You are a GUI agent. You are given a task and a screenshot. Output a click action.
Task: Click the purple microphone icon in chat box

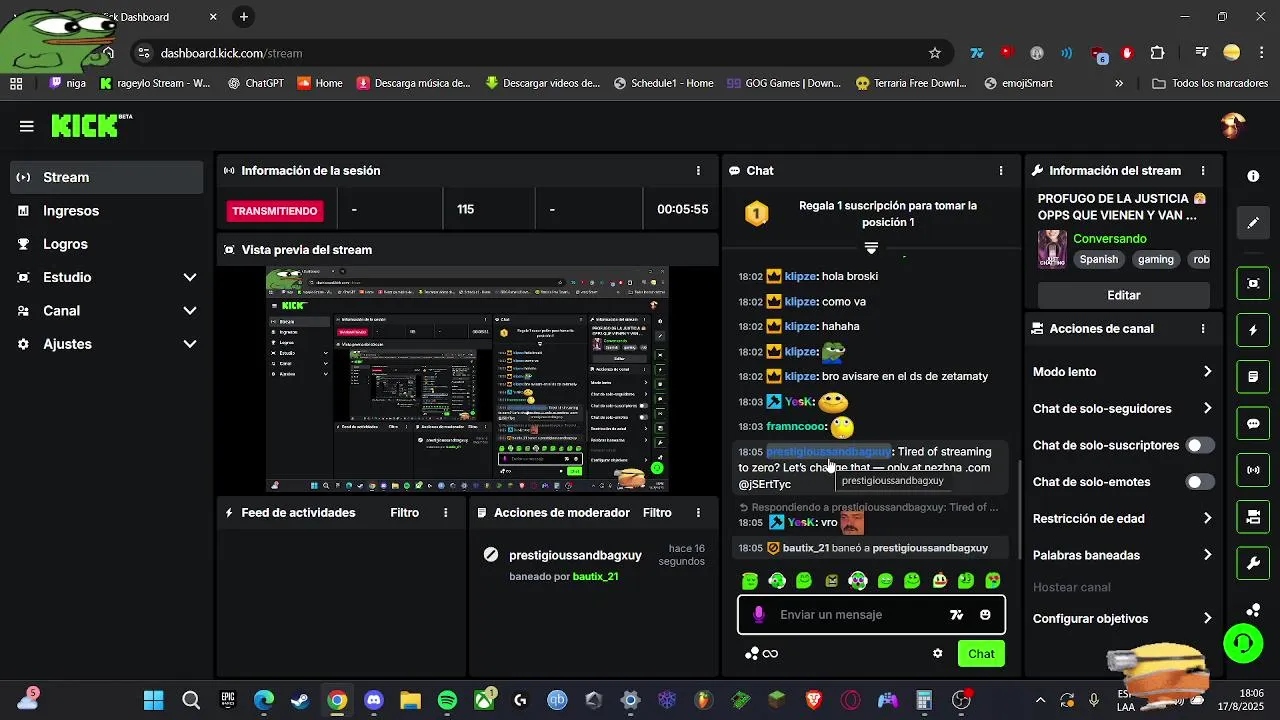pyautogui.click(x=759, y=615)
